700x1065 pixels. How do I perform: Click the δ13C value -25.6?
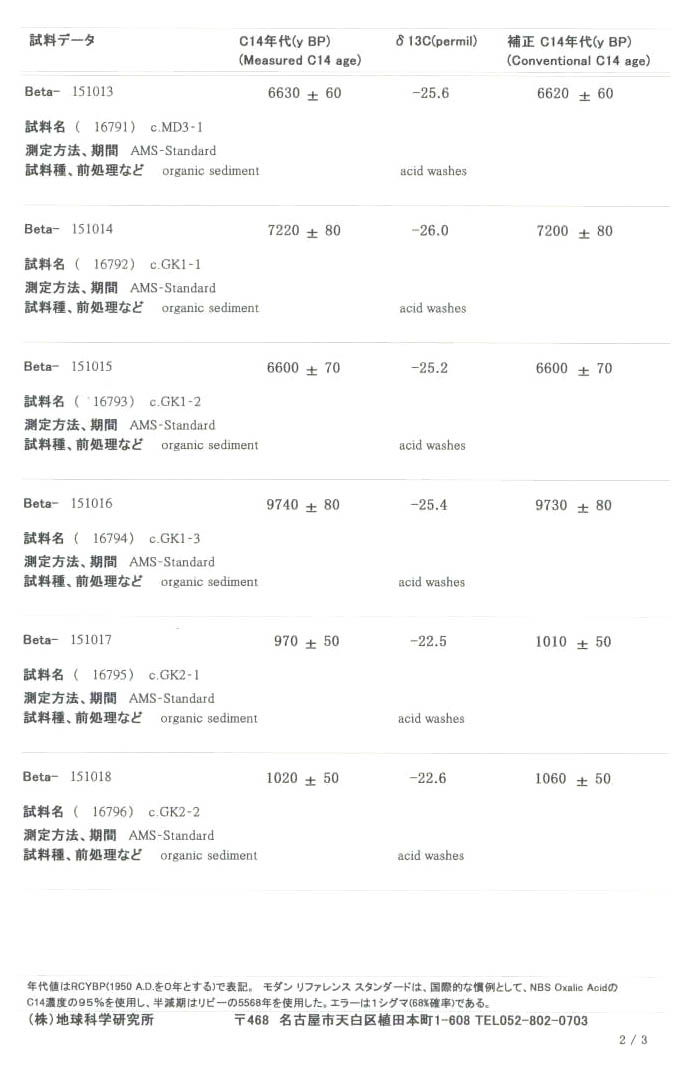pos(431,93)
